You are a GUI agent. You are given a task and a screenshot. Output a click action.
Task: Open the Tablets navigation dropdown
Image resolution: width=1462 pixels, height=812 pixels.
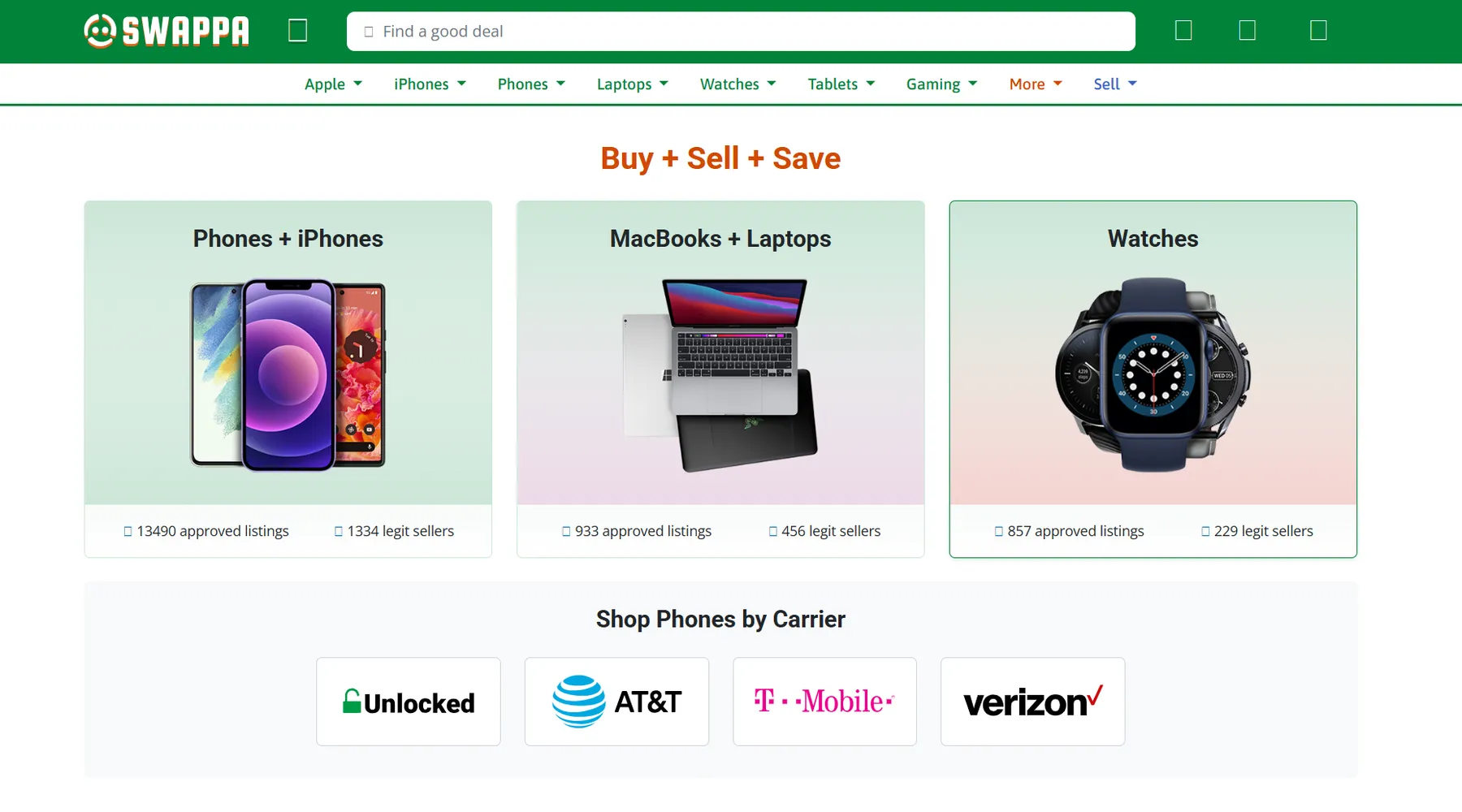point(841,84)
